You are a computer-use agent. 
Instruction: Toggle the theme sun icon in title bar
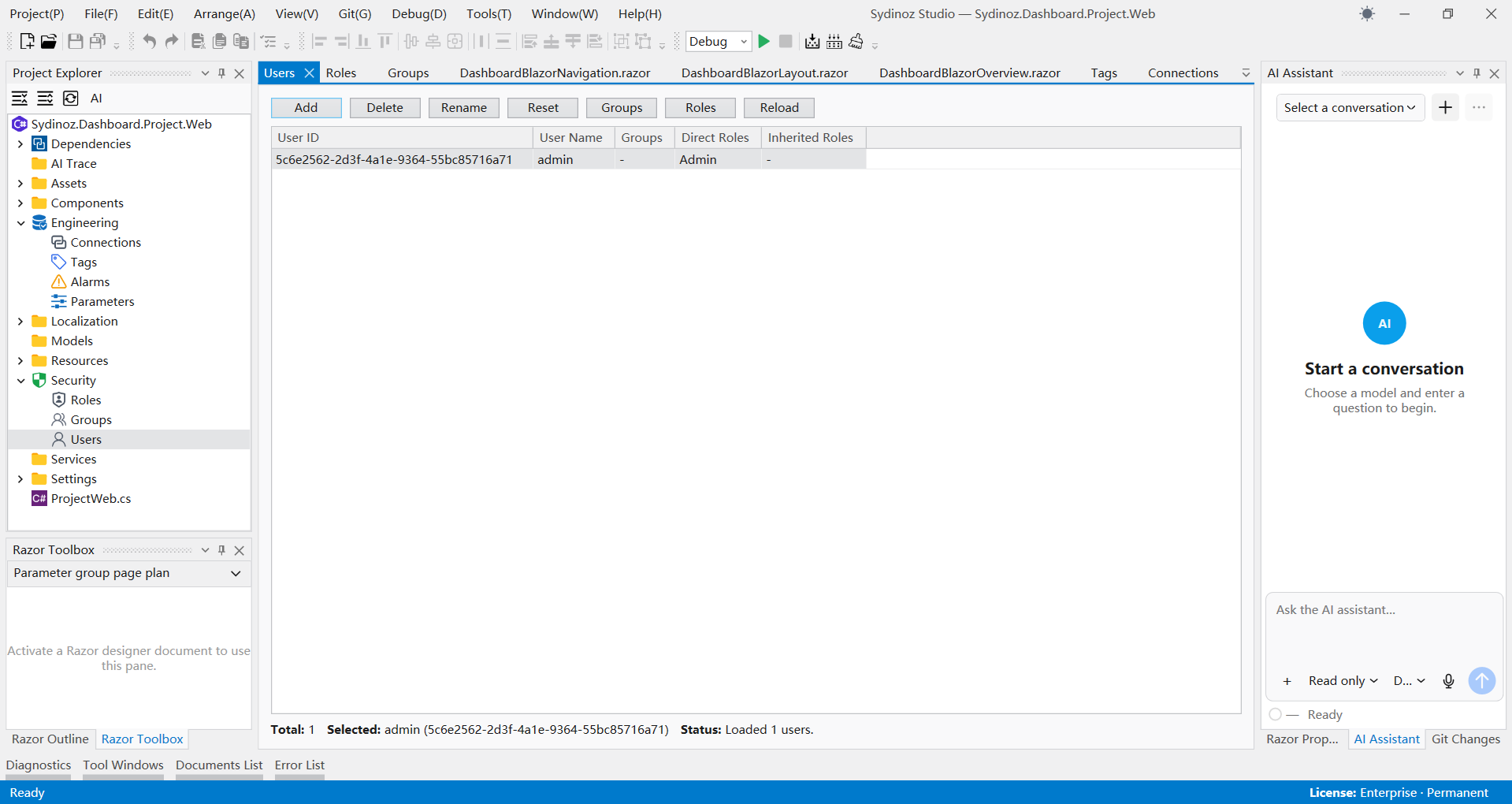pyautogui.click(x=1367, y=14)
